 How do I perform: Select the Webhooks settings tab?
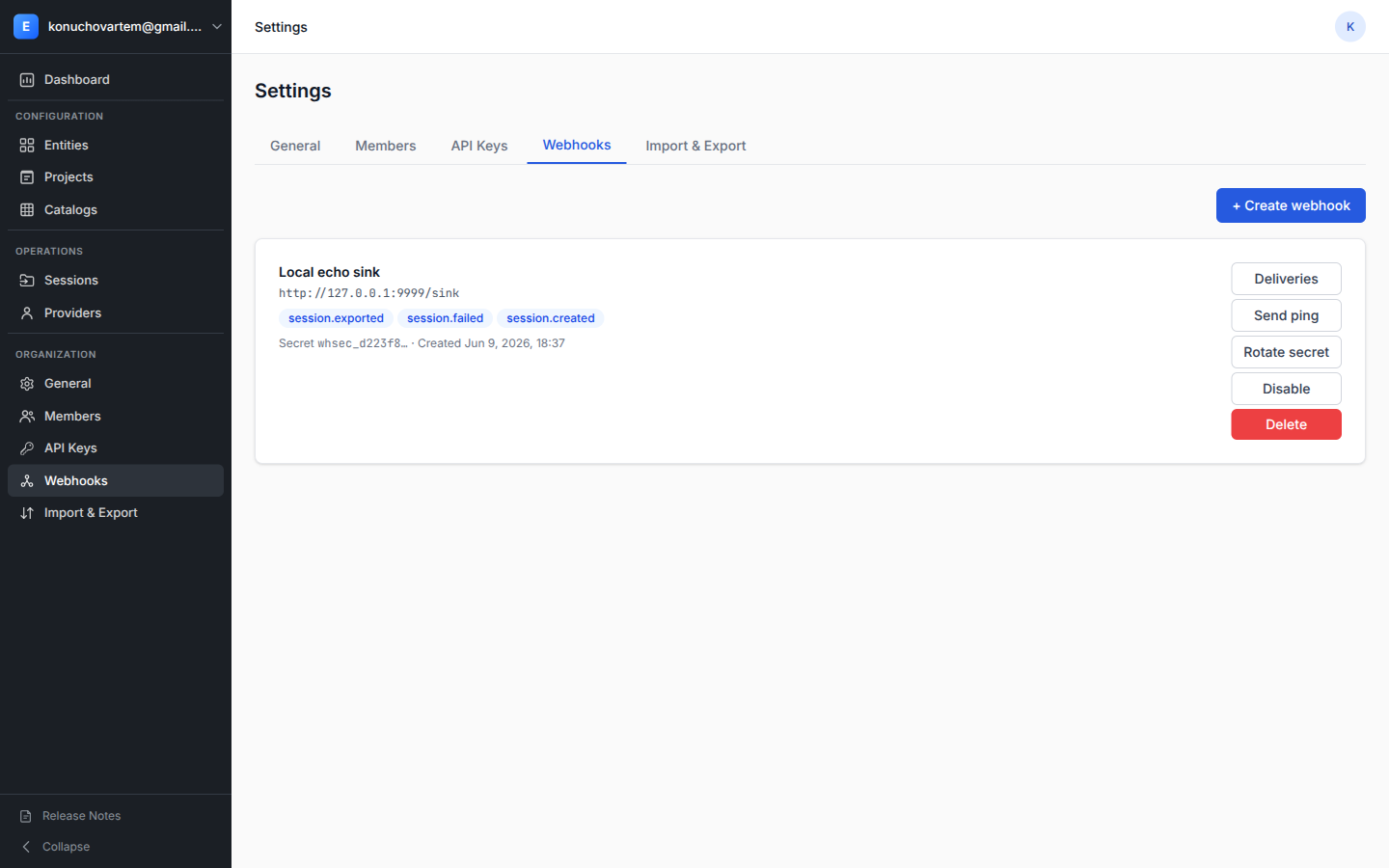point(577,146)
